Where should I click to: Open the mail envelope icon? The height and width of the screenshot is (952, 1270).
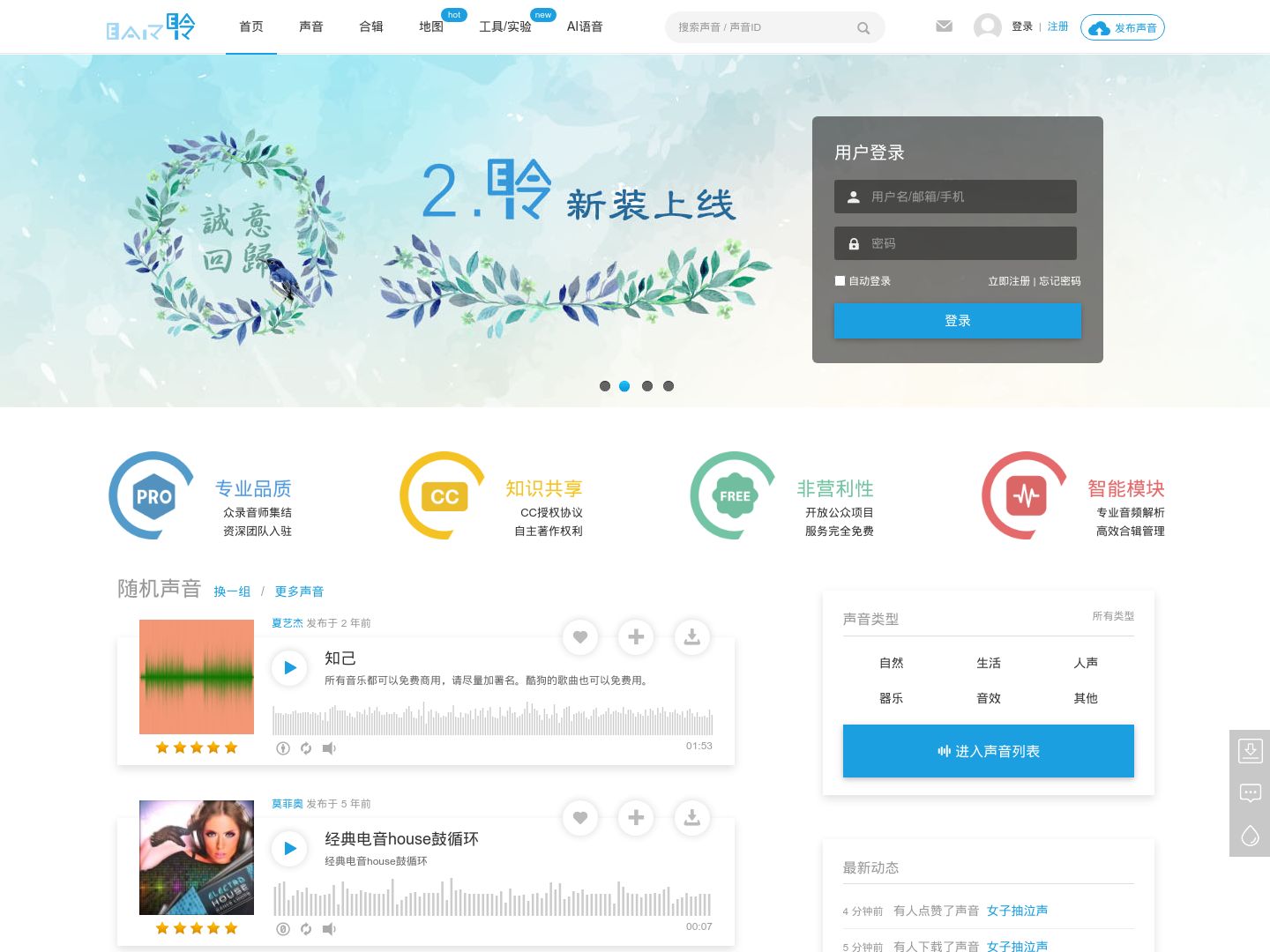[944, 26]
